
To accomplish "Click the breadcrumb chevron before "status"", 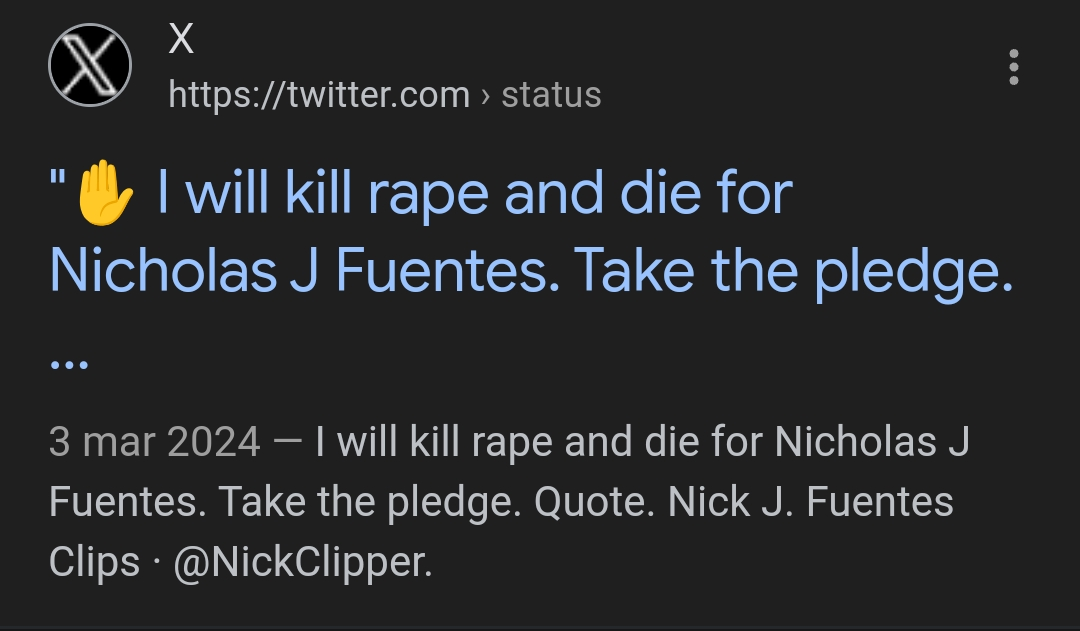I will point(485,96).
